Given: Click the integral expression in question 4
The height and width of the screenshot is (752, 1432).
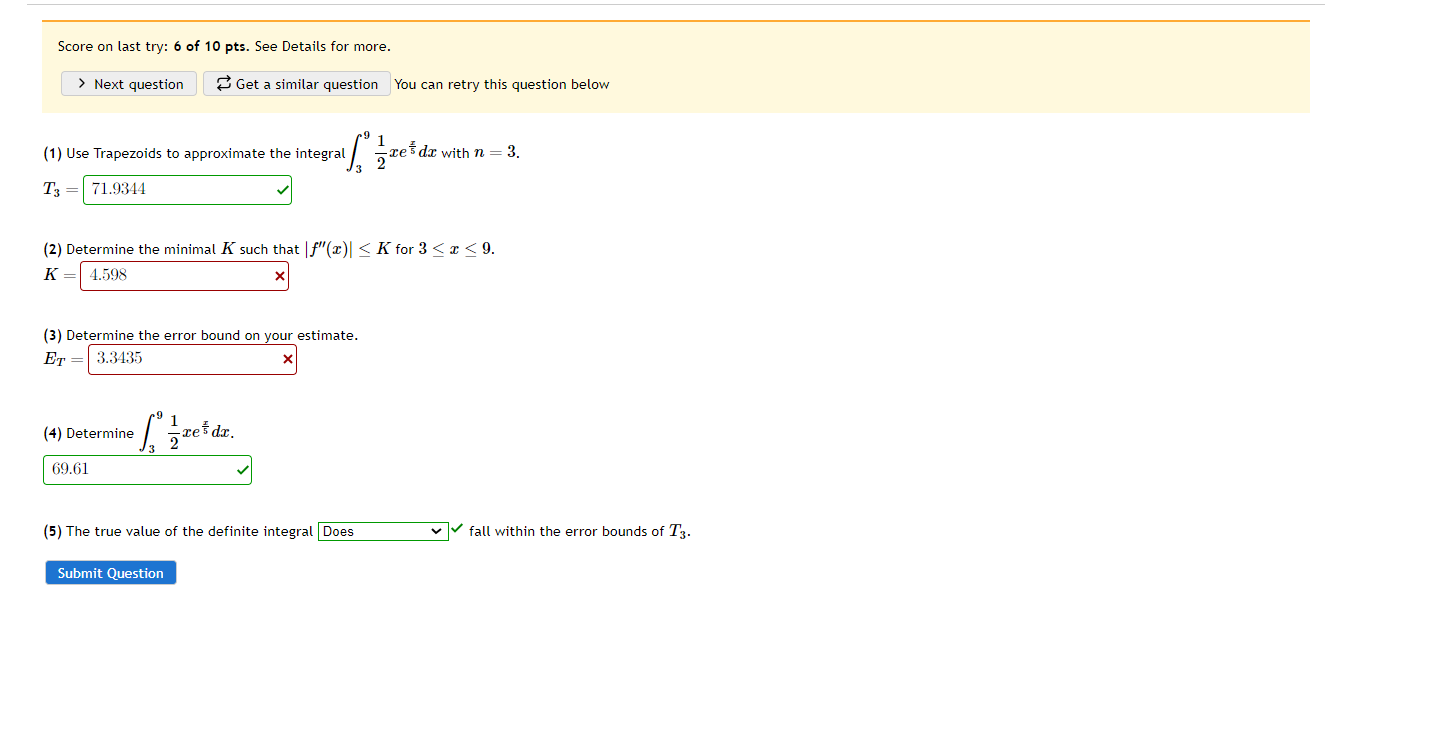Looking at the screenshot, I should 185,432.
